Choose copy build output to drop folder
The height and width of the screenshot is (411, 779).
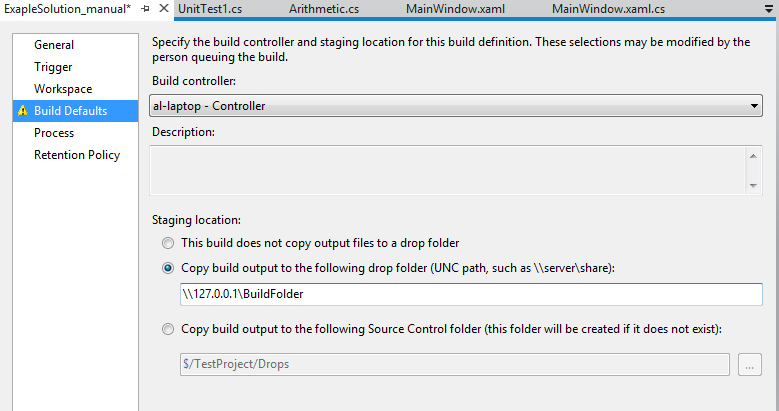pos(168,268)
